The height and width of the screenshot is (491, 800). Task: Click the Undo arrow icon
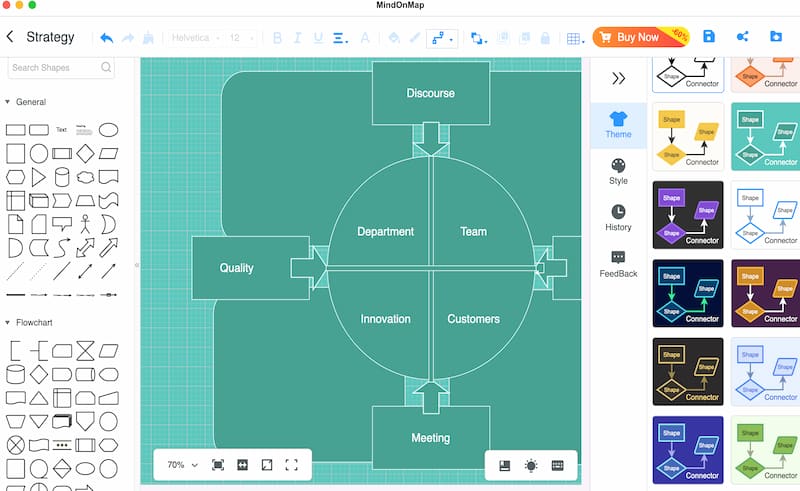coord(107,38)
